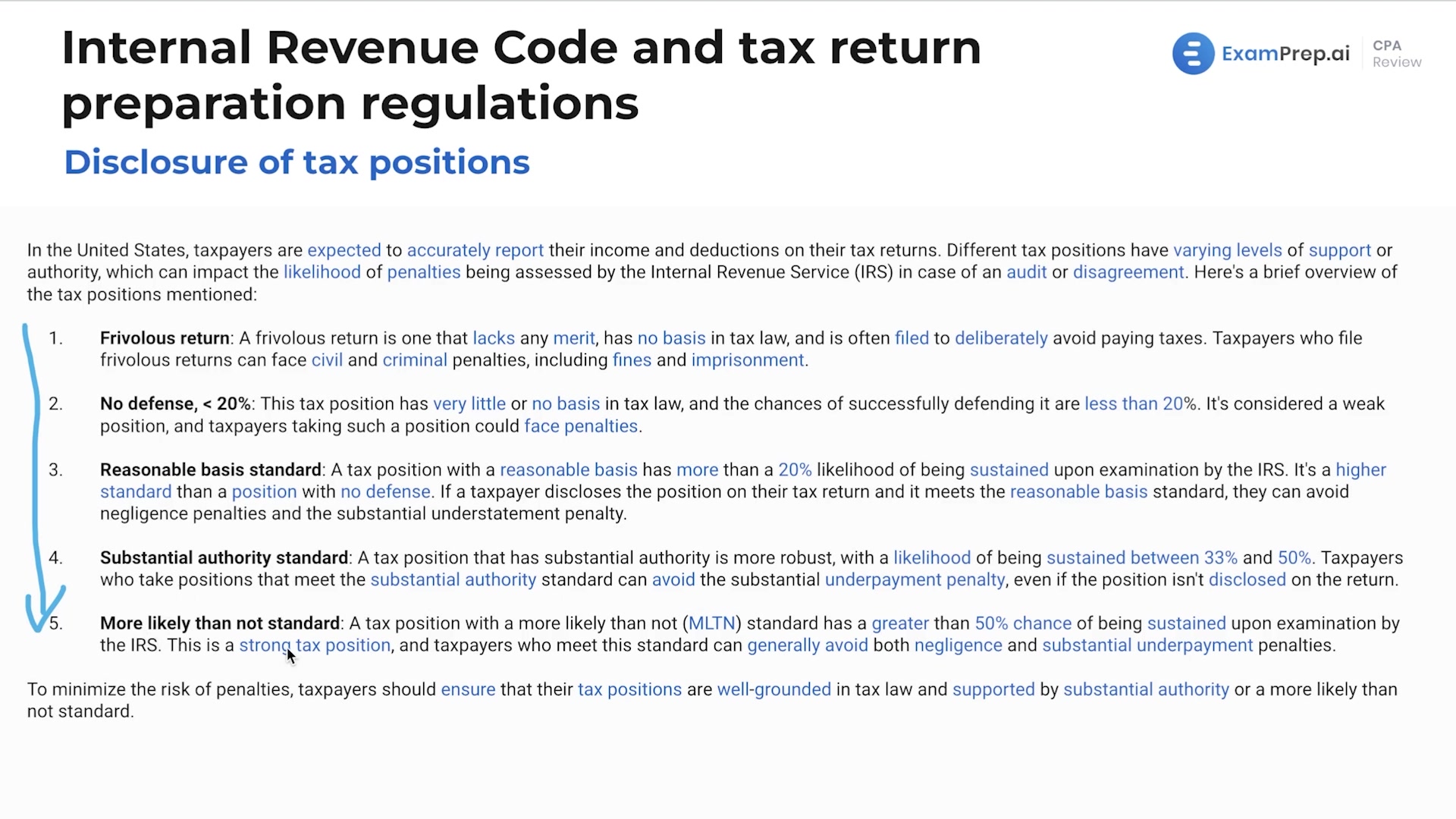The width and height of the screenshot is (1456, 819).
Task: Click the ExamPrep.ai logo icon
Action: pos(1193,53)
